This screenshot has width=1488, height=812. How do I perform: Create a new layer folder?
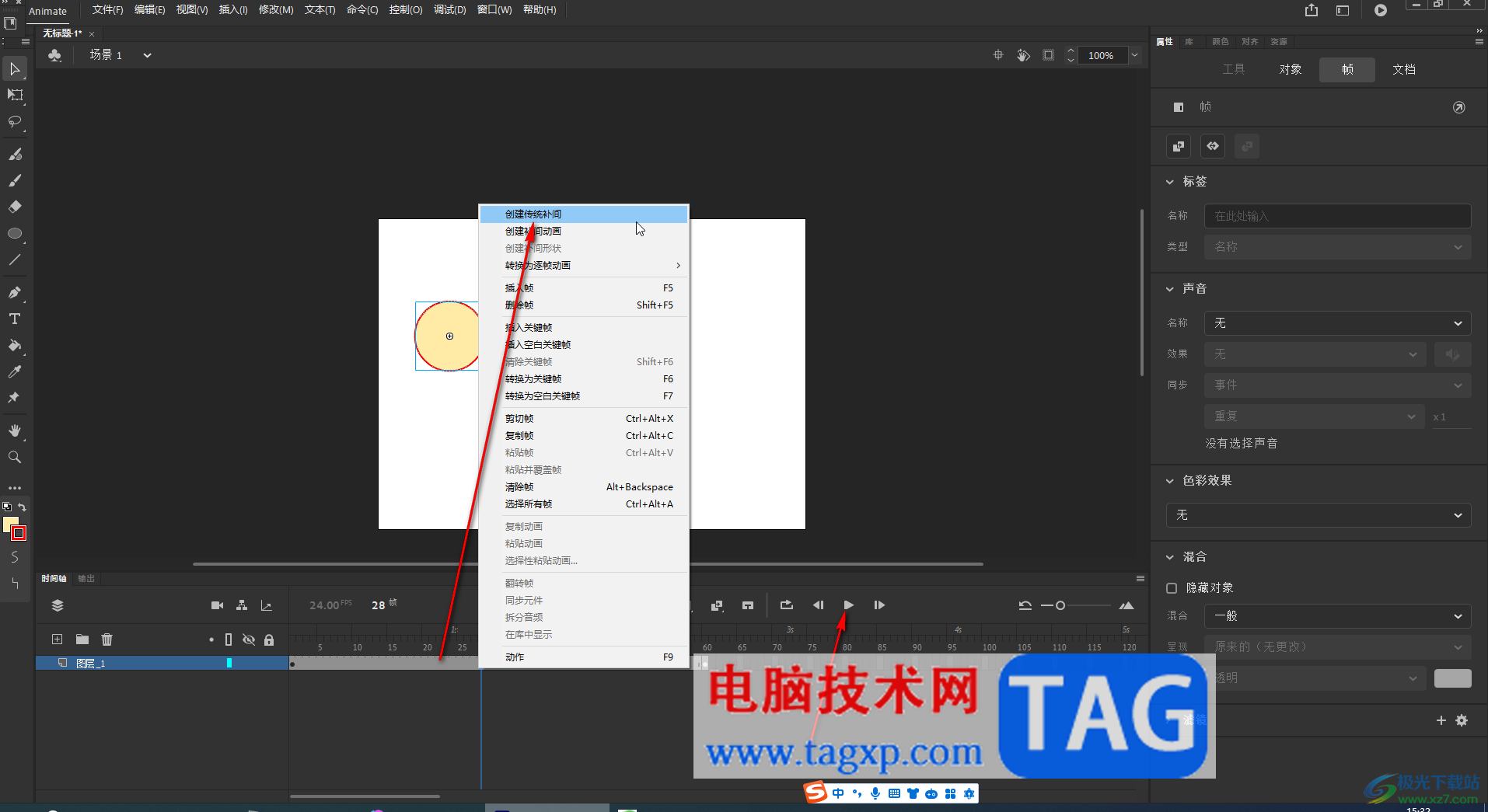(x=82, y=639)
